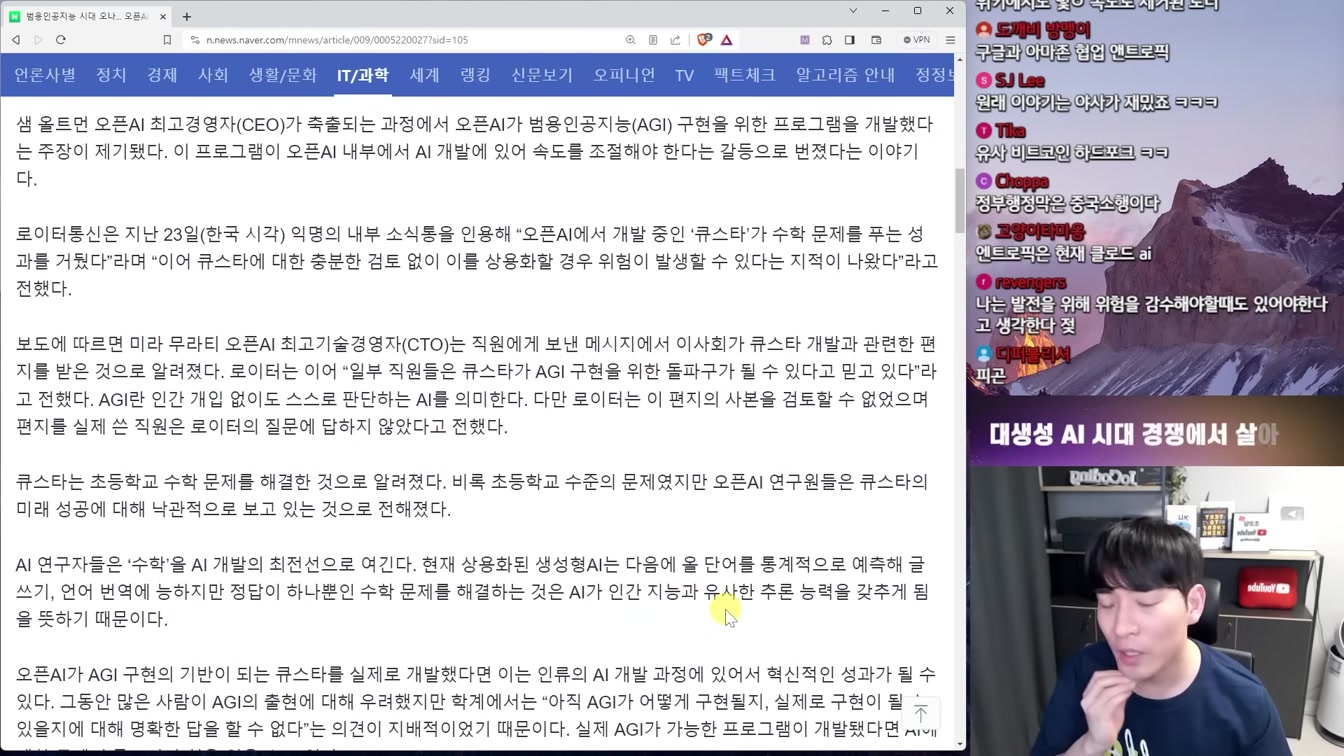The image size is (1344, 756).
Task: Select the IT/과학 section tab
Action: [x=363, y=75]
